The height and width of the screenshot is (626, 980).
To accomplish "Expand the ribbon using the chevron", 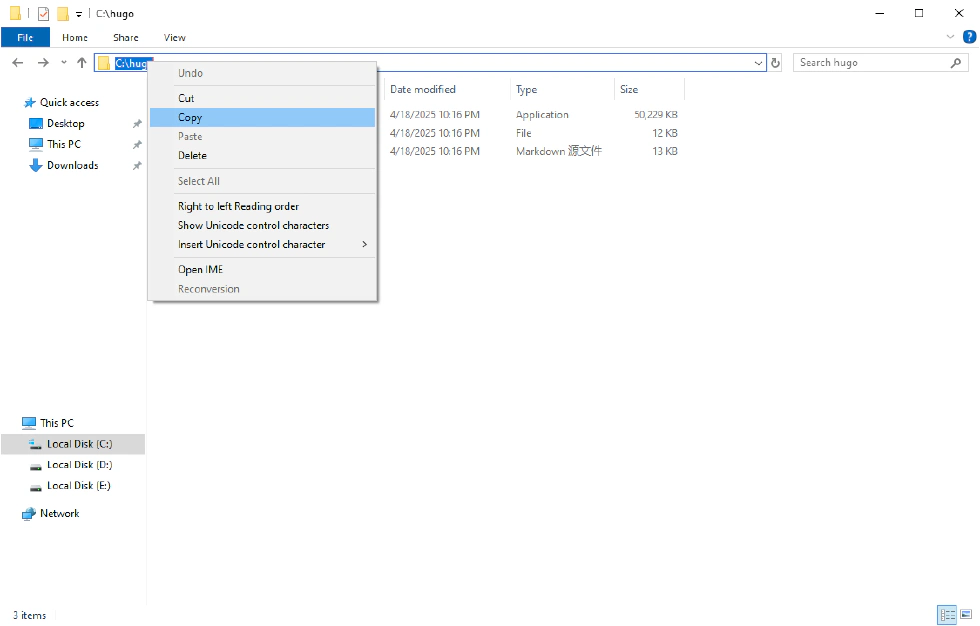I will [951, 37].
